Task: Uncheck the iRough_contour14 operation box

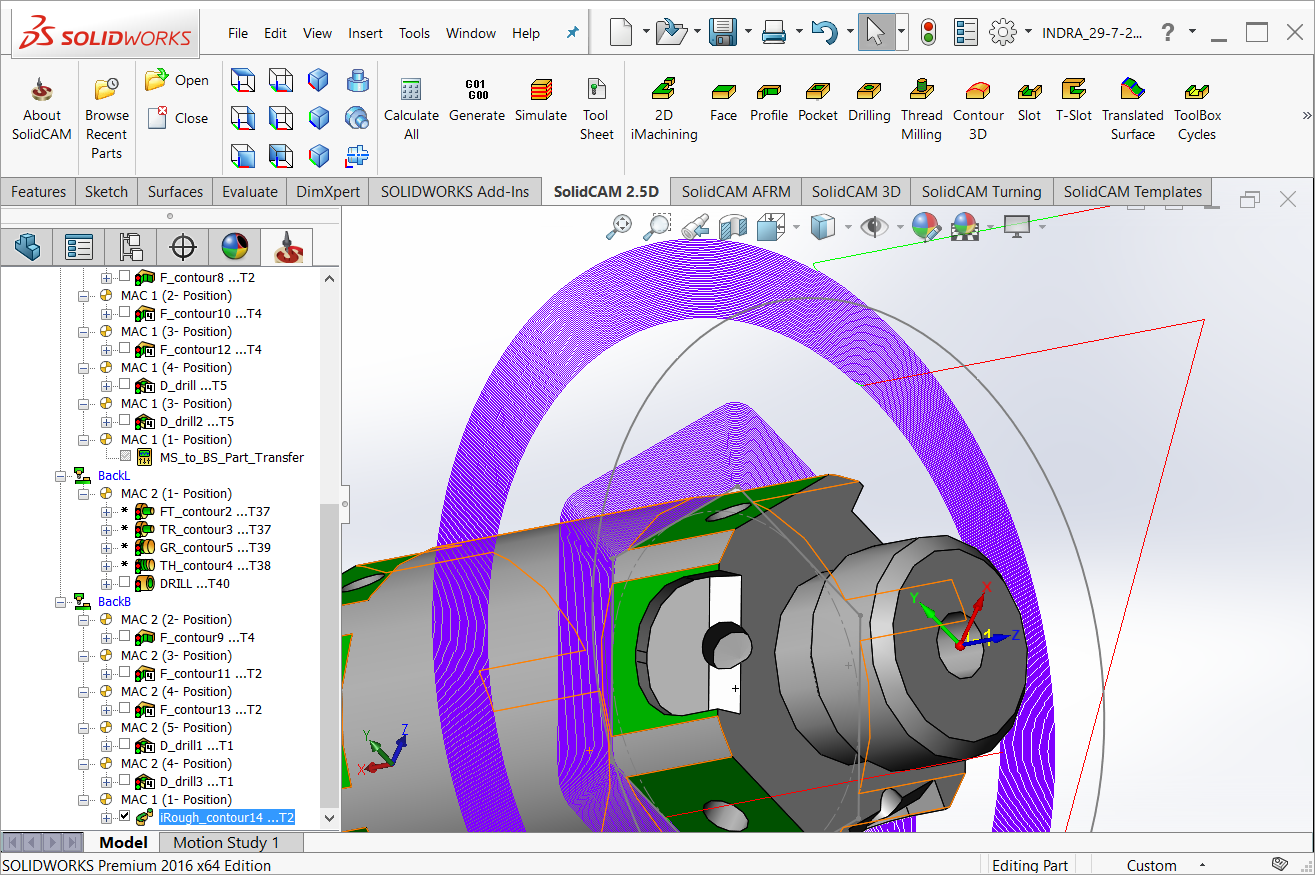Action: (124, 817)
